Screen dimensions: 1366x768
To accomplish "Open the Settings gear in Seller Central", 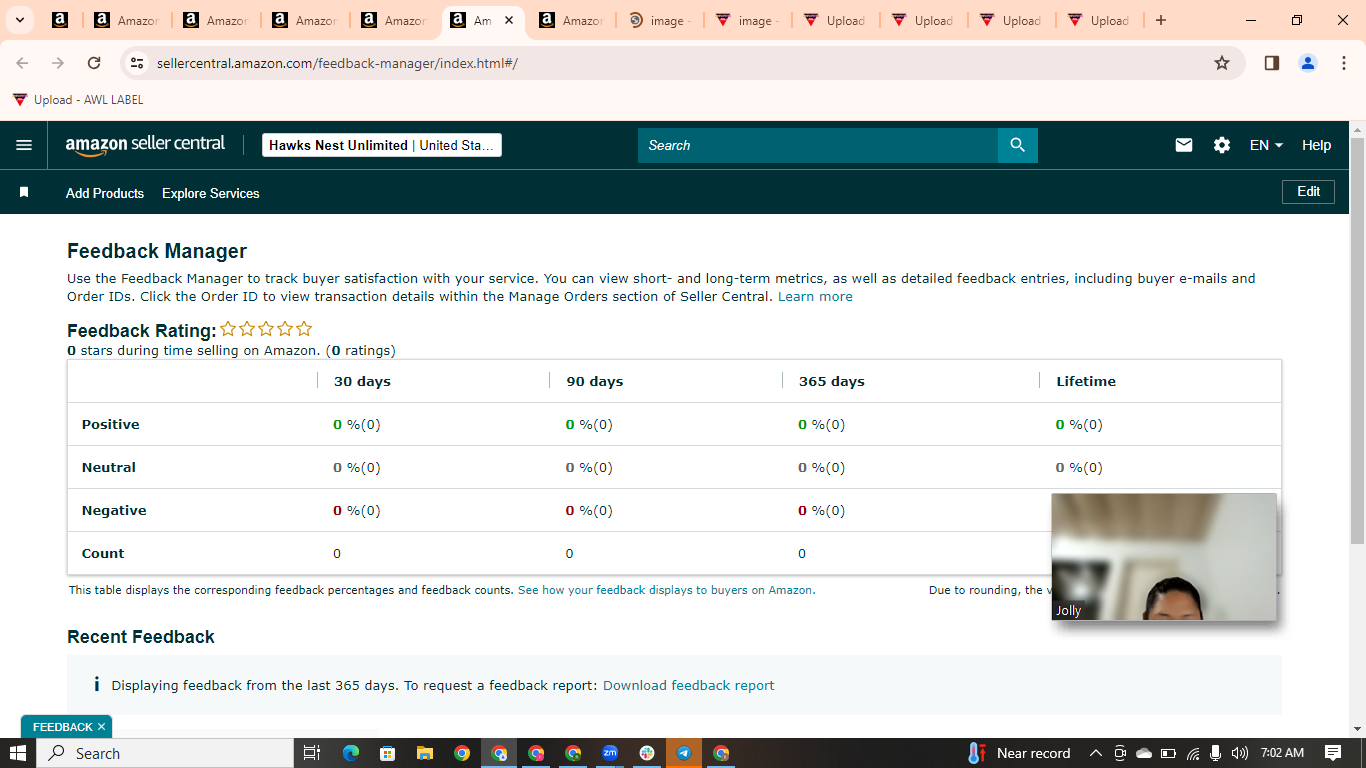I will pyautogui.click(x=1222, y=145).
